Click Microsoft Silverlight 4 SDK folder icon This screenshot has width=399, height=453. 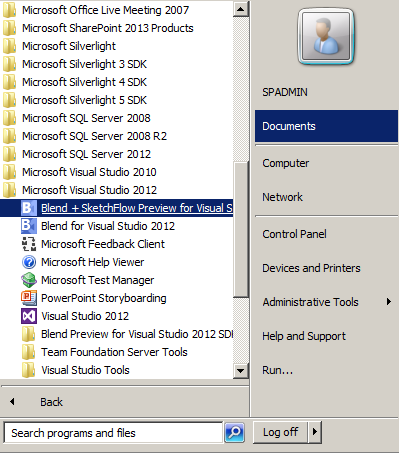(x=9, y=82)
